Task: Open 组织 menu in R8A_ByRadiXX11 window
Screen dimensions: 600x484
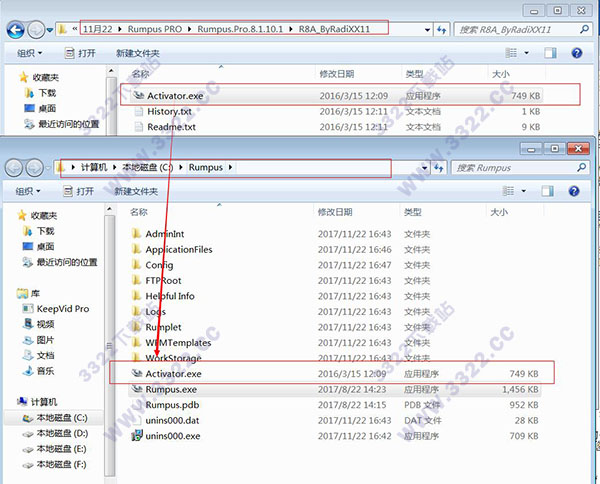Action: [29, 53]
